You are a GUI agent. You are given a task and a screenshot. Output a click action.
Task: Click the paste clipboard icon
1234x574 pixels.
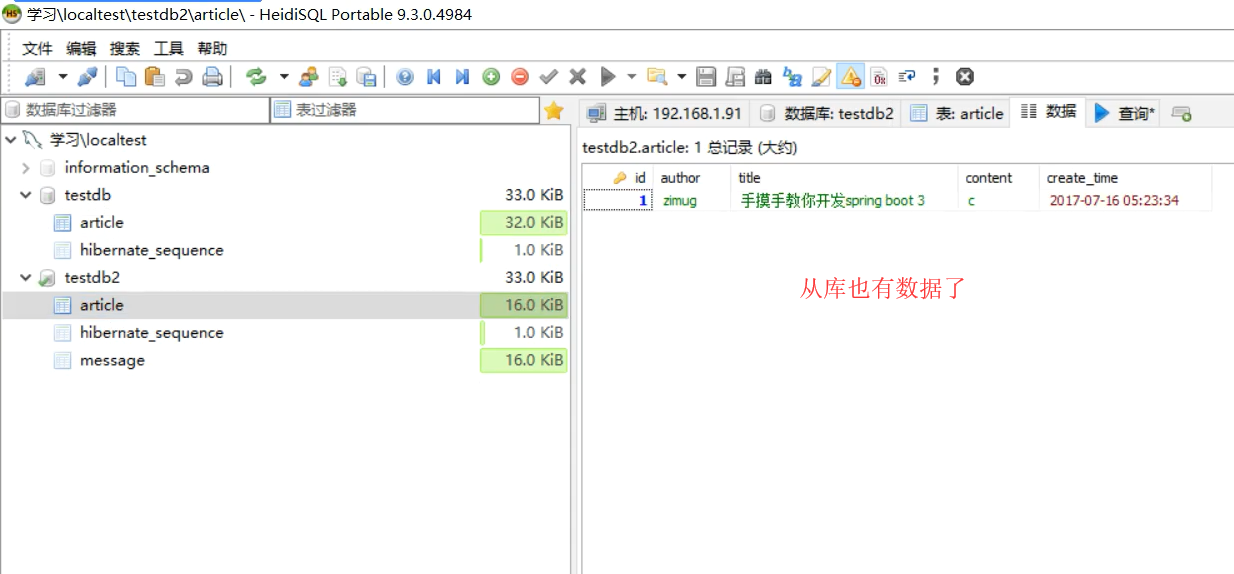(x=154, y=77)
